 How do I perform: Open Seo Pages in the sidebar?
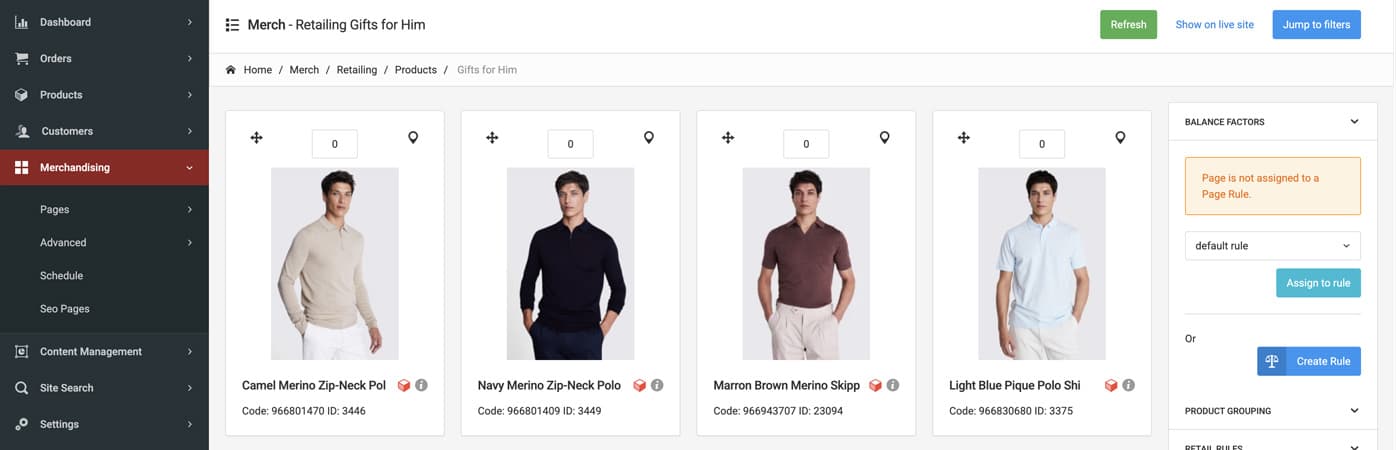[x=64, y=309]
